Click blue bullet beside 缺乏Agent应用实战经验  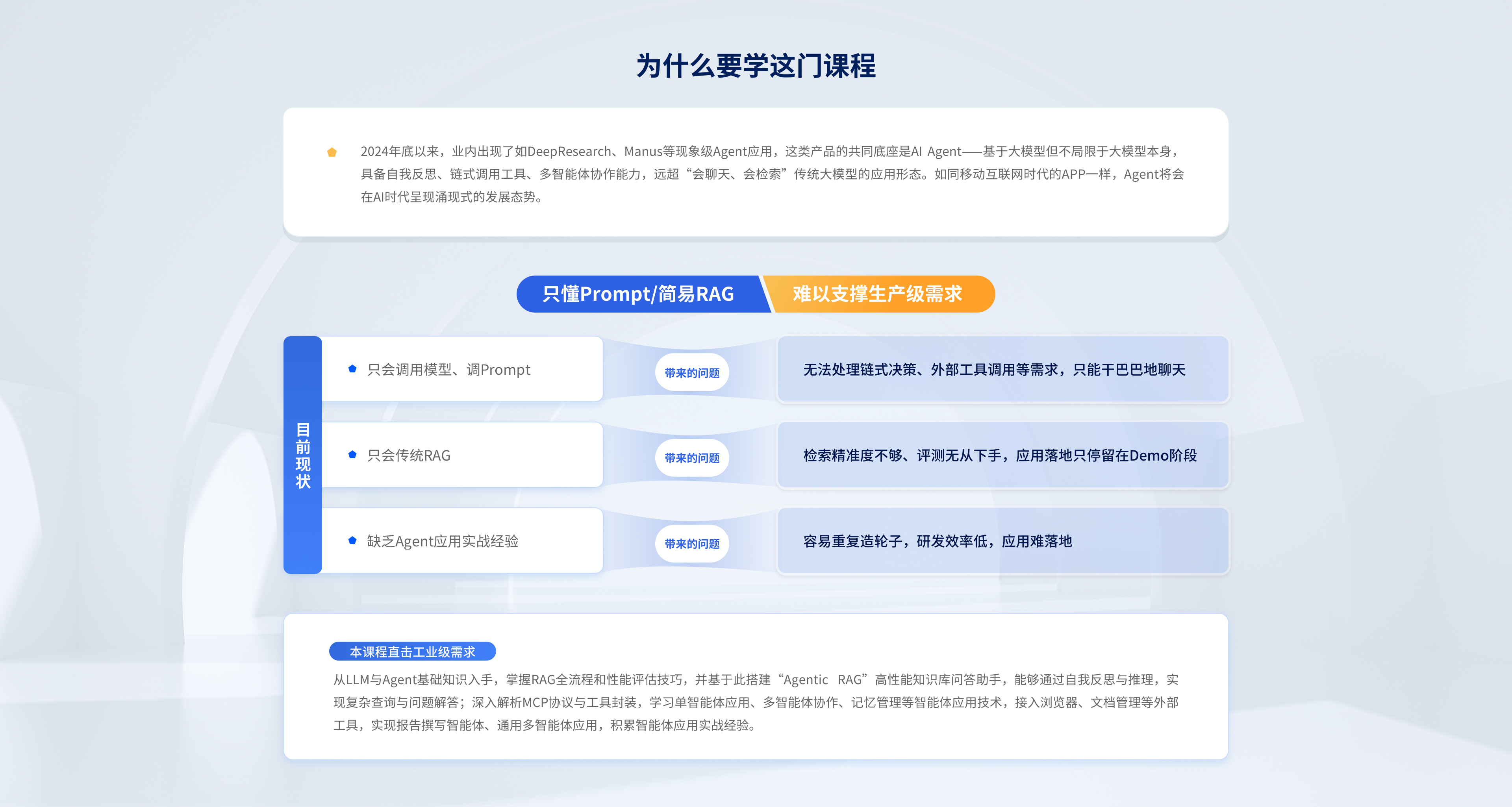tap(352, 540)
